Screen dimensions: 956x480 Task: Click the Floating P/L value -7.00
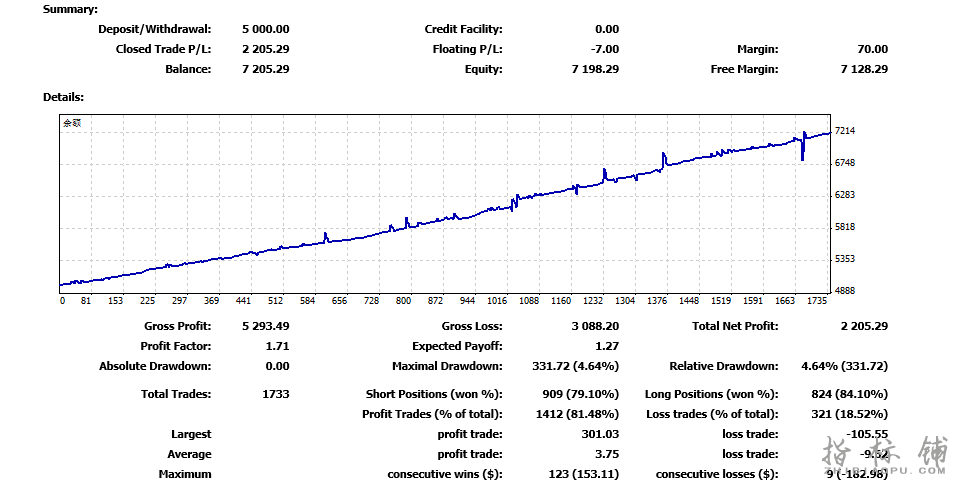coord(604,49)
